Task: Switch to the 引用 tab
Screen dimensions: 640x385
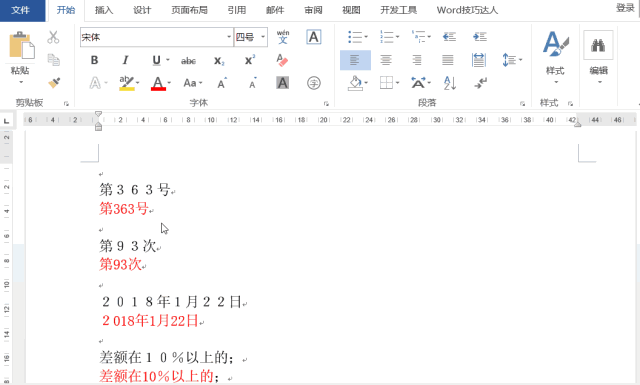Action: coord(237,10)
